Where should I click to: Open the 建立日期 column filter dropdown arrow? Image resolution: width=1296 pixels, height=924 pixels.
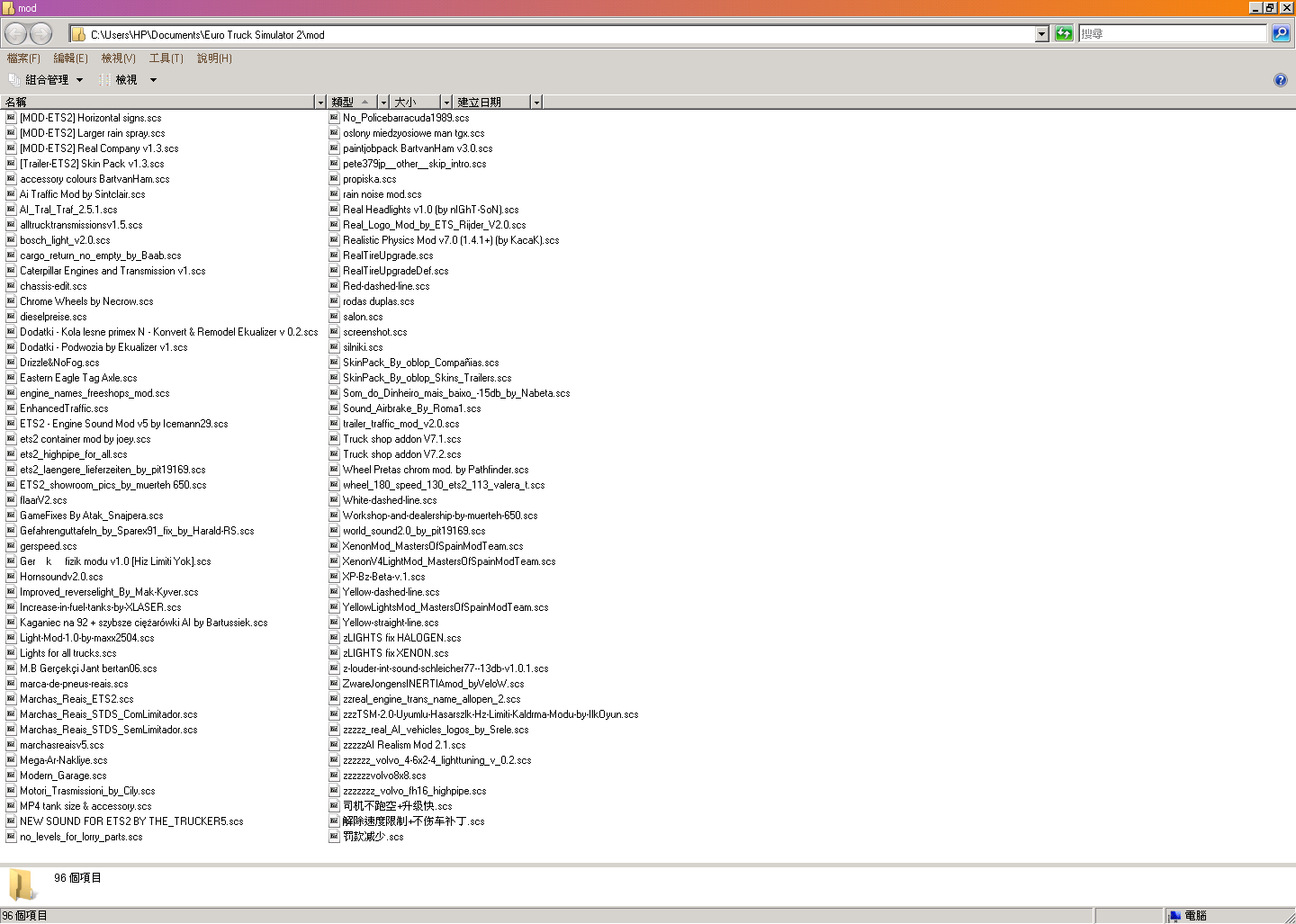pyautogui.click(x=536, y=103)
